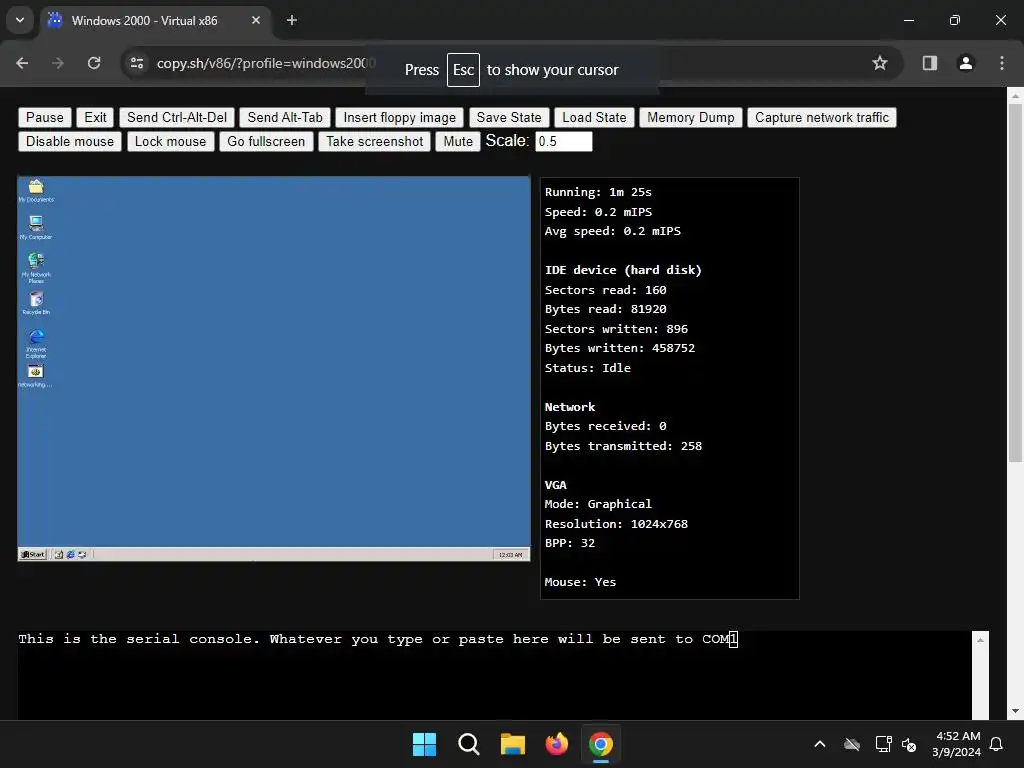1024x768 pixels.
Task: Click the Load State button
Action: [594, 118]
